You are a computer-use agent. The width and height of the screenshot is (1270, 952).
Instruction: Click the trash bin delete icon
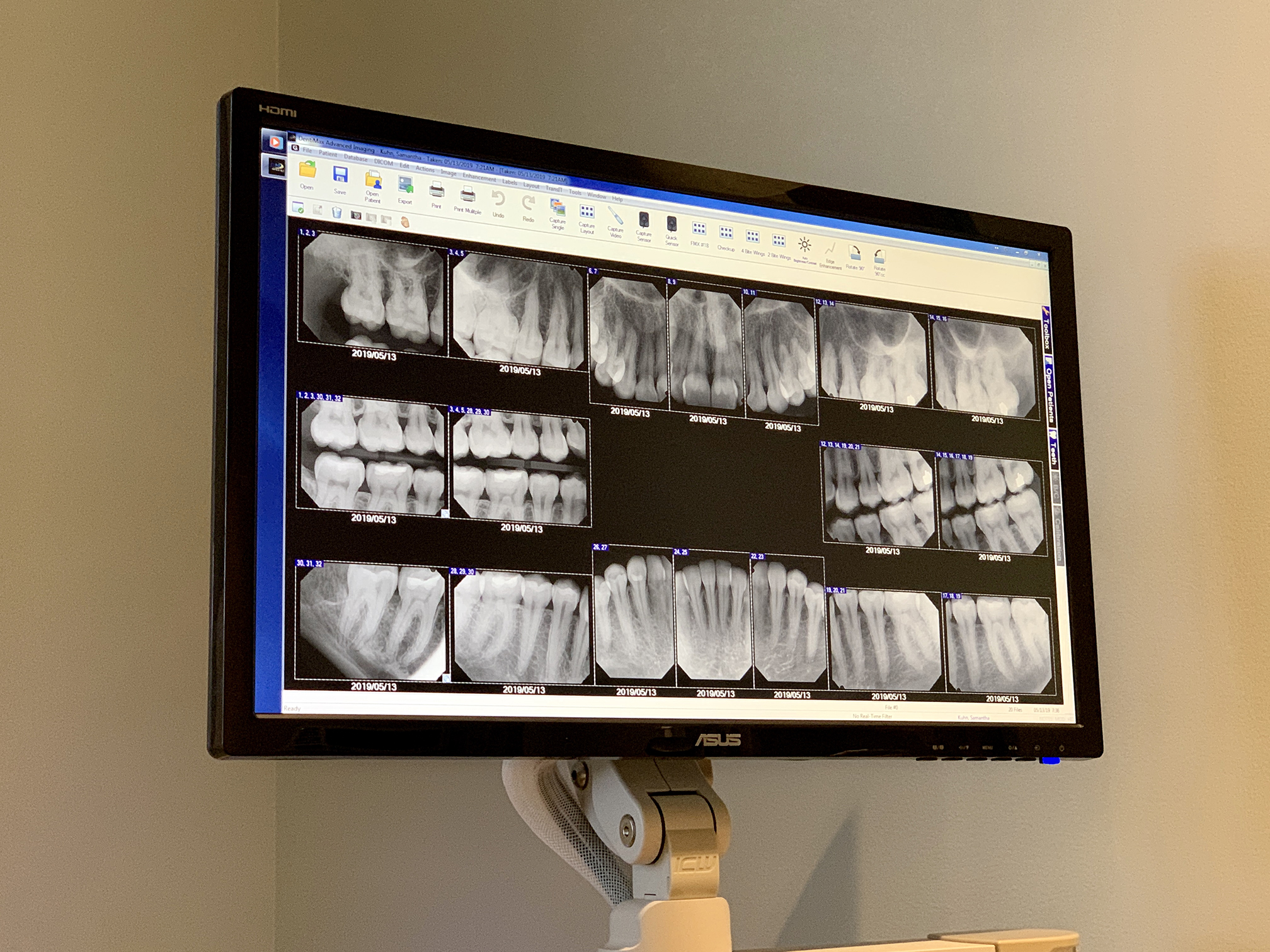pyautogui.click(x=337, y=213)
